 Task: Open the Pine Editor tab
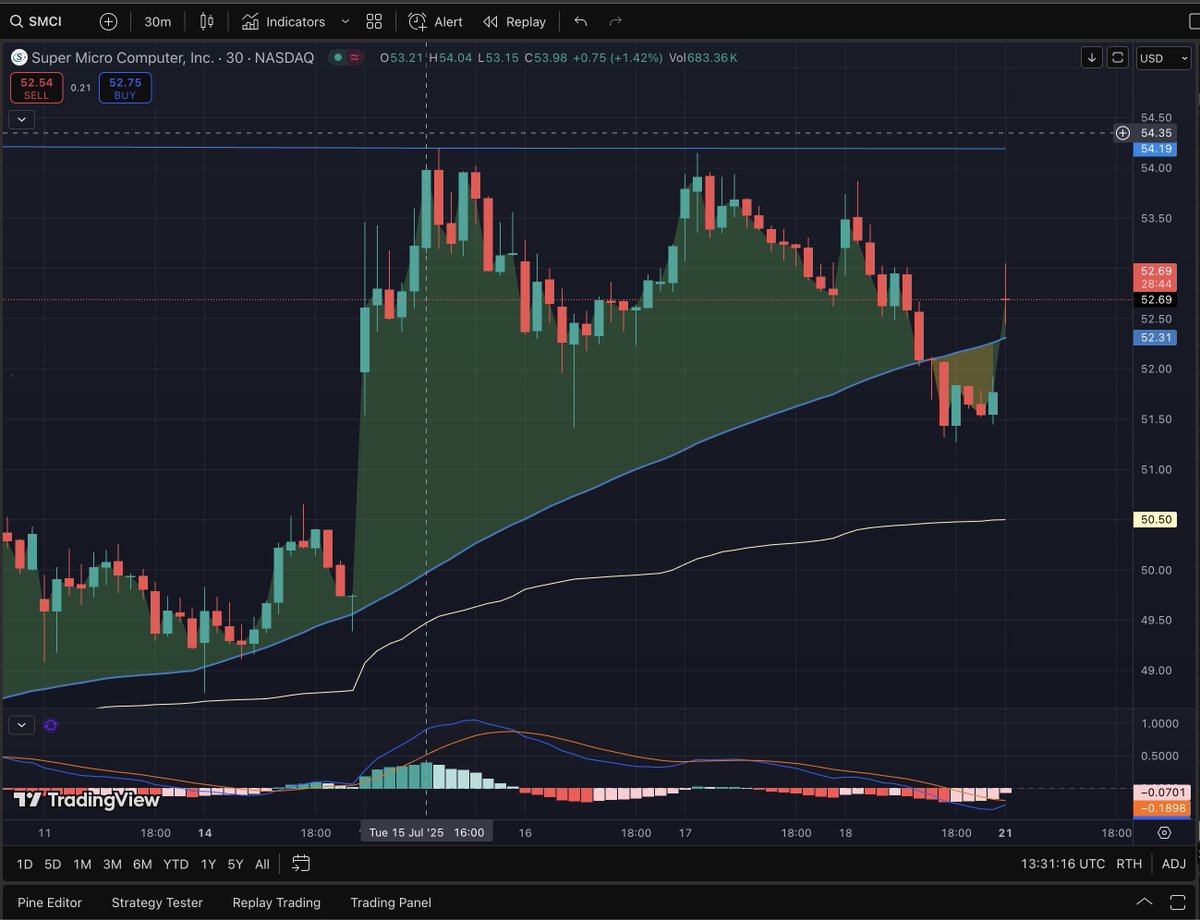(50, 902)
